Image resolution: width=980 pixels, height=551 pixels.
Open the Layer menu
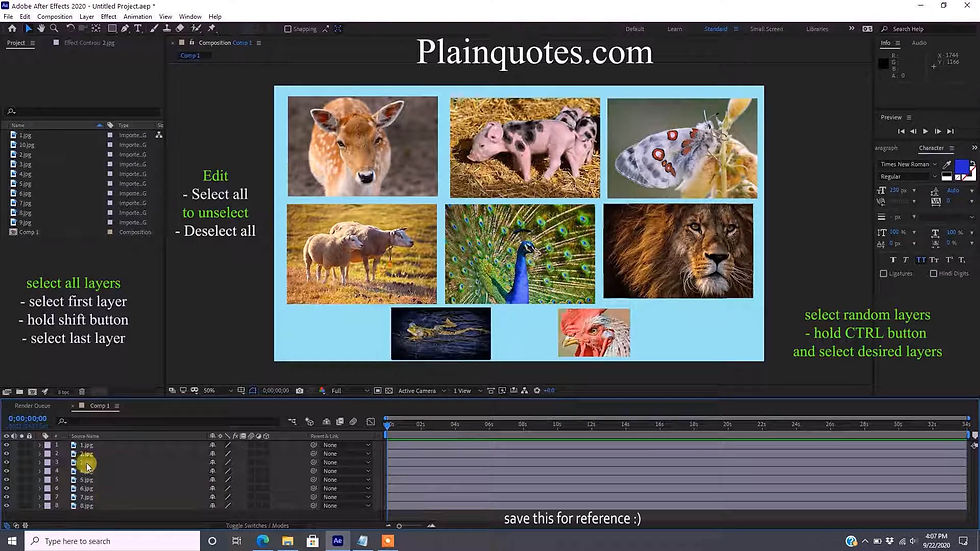point(87,17)
